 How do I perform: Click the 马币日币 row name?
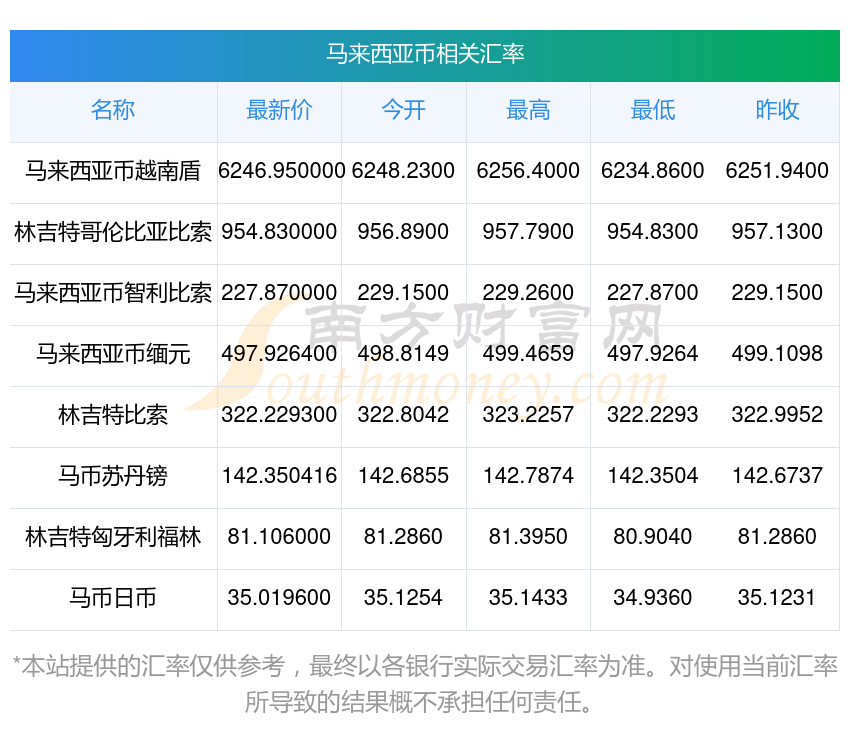point(113,598)
